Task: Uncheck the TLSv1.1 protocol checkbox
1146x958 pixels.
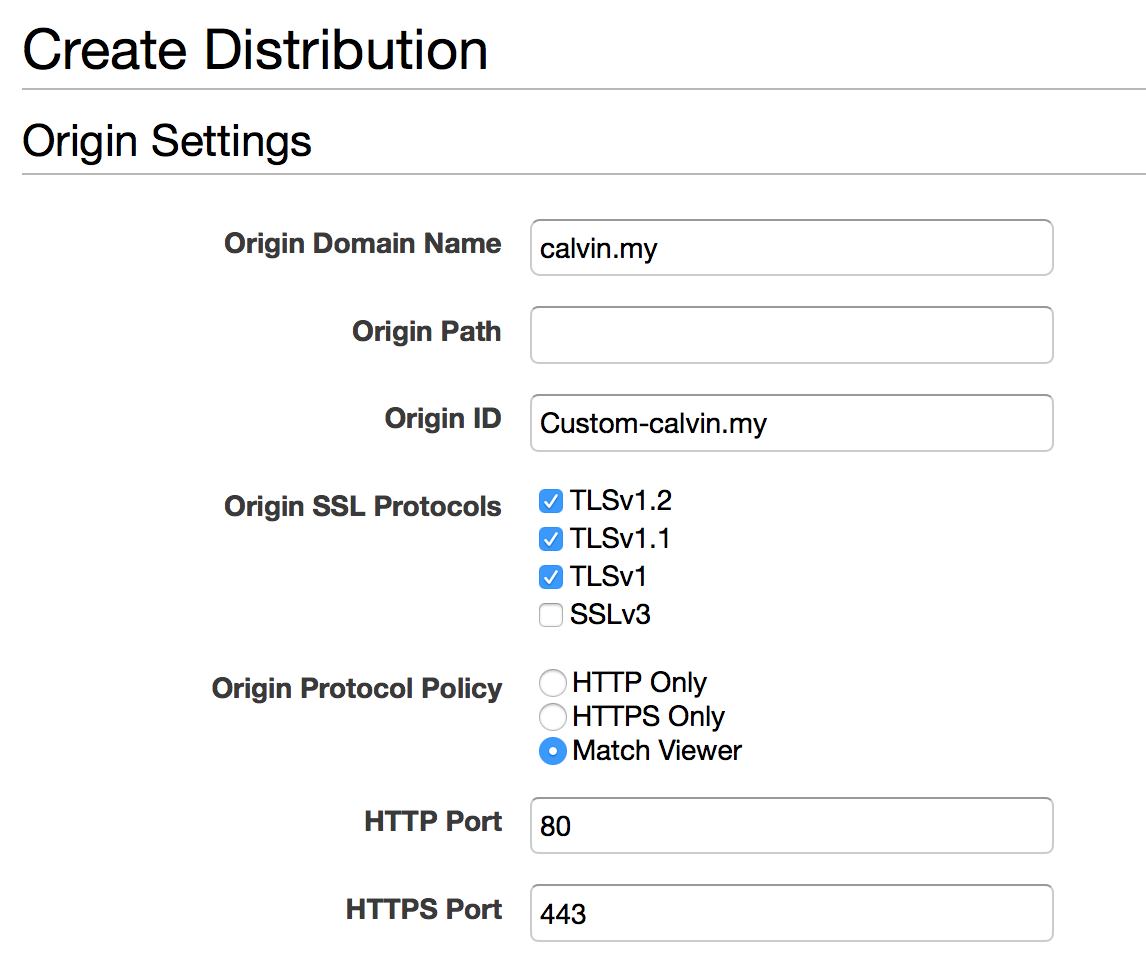Action: (551, 539)
